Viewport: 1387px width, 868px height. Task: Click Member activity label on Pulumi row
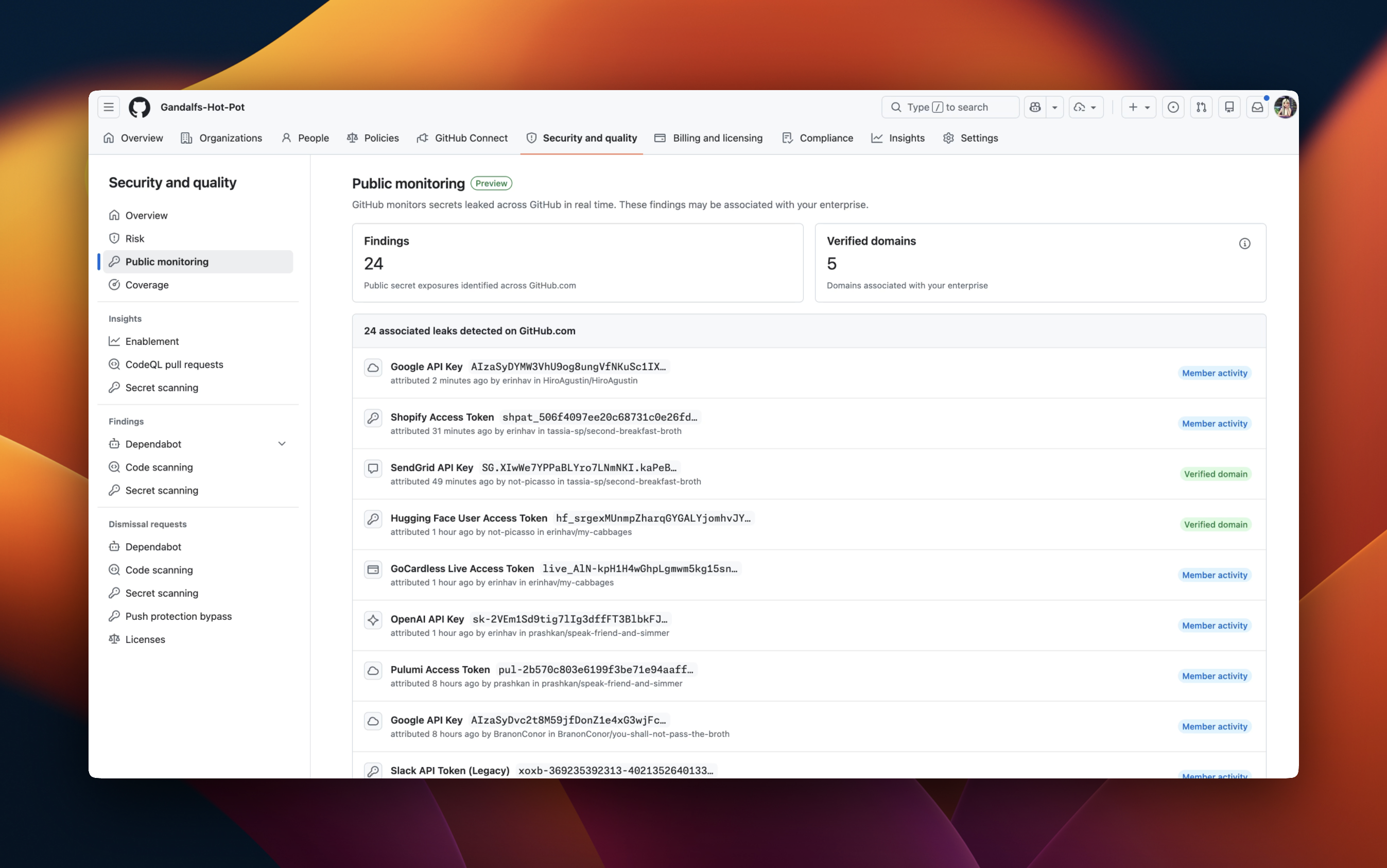(x=1214, y=676)
